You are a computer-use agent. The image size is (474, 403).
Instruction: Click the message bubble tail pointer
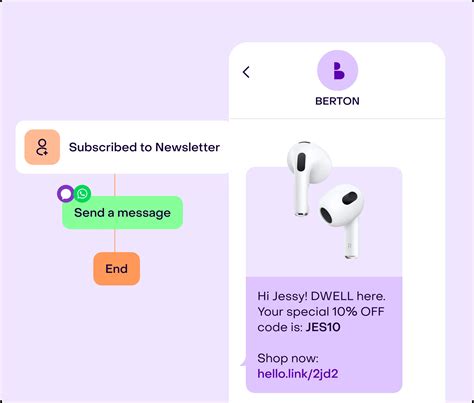[x=243, y=362]
